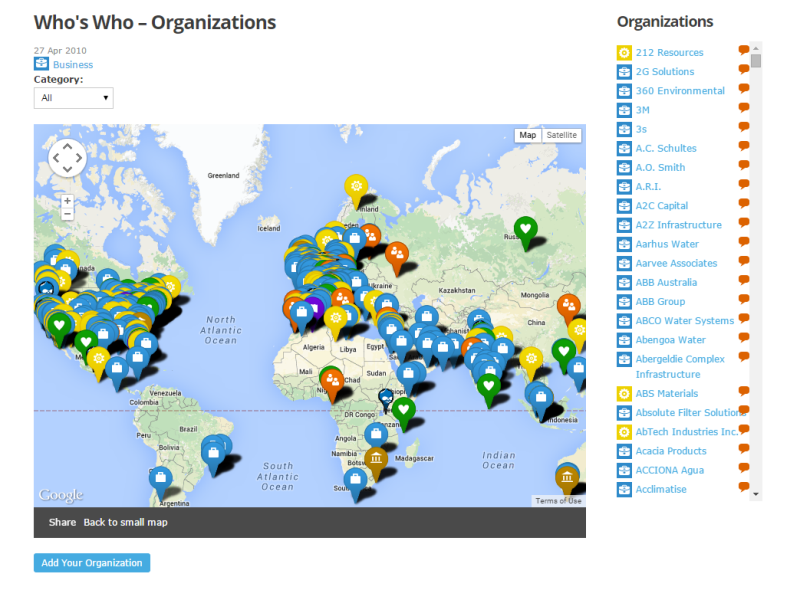Viewport: 800px width, 600px height.
Task: Click the briefcase icon beside 360 Environmental
Action: 624,91
